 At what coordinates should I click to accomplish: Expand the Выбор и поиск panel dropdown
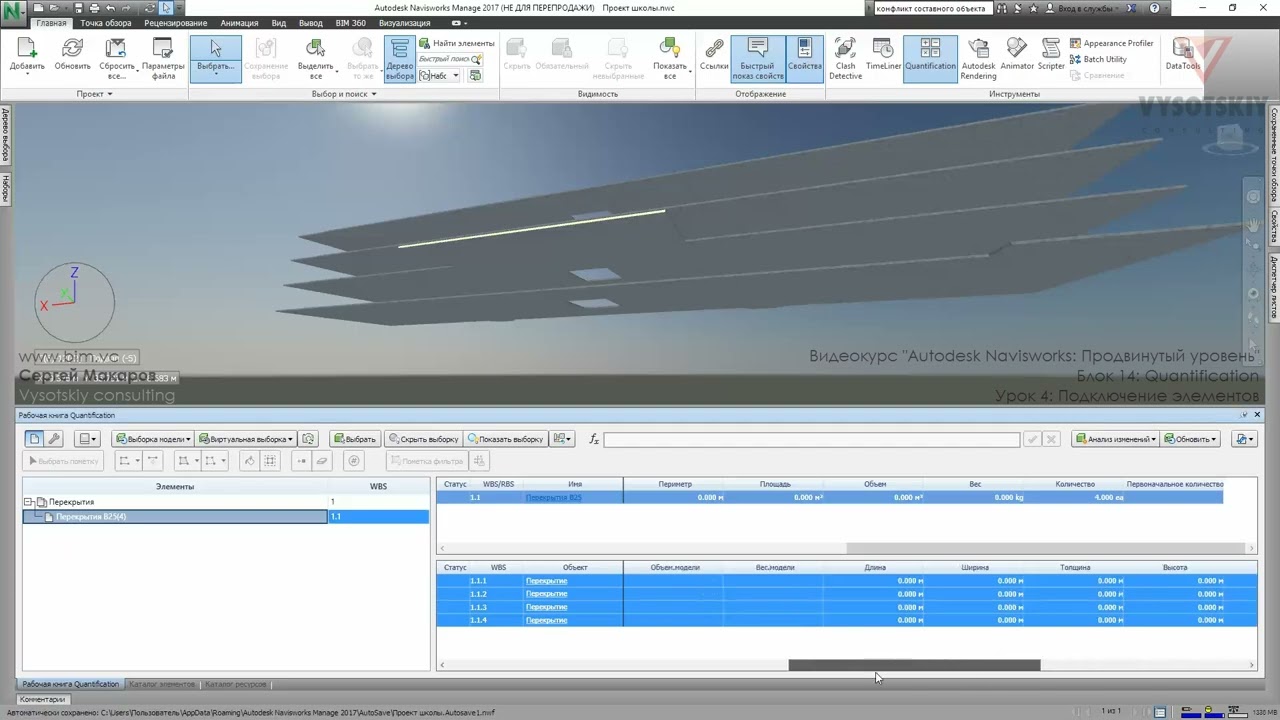click(344, 94)
